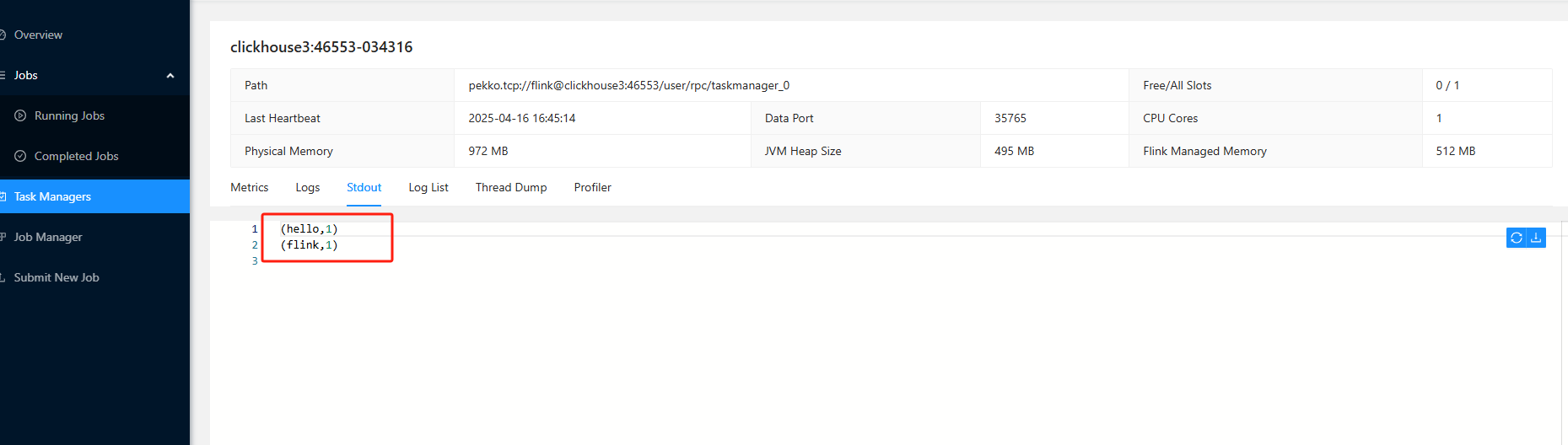
Task: Open the Profiler tab
Action: click(x=593, y=187)
